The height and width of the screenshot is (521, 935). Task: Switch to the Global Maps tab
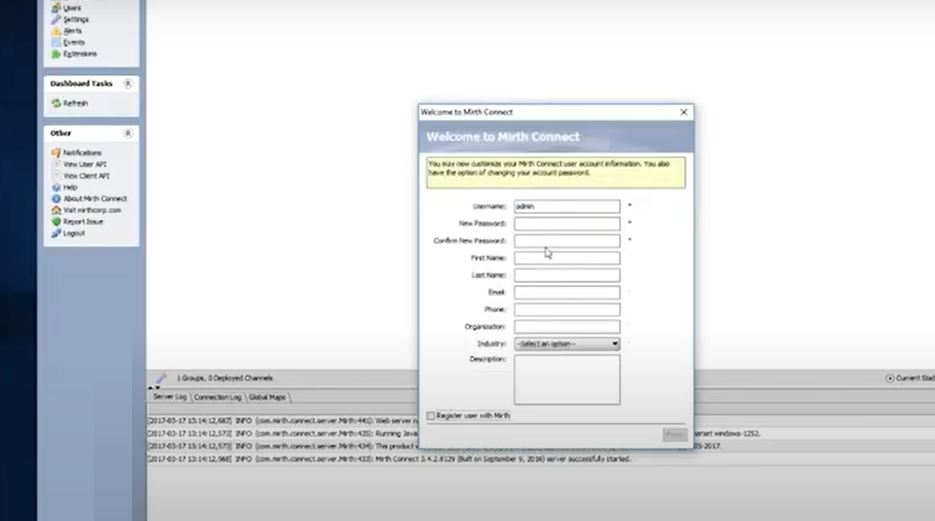point(267,397)
